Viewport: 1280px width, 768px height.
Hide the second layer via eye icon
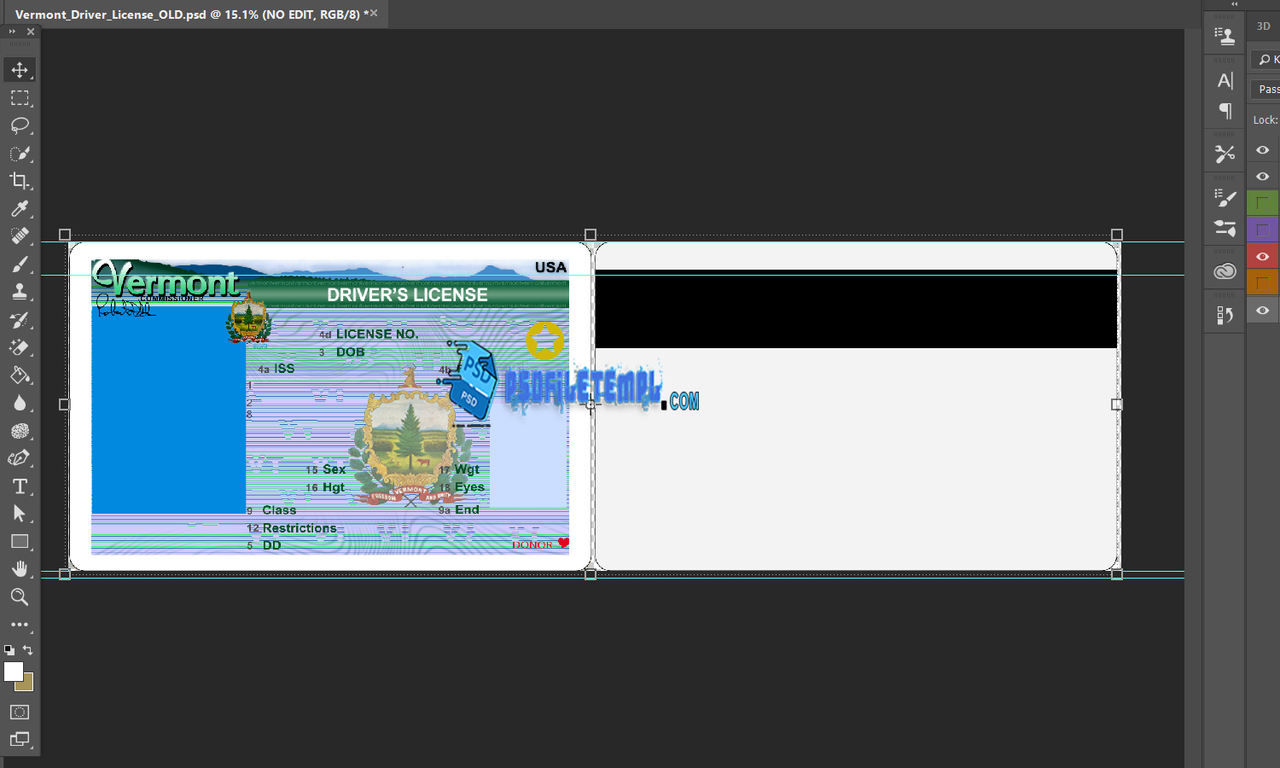click(1263, 177)
